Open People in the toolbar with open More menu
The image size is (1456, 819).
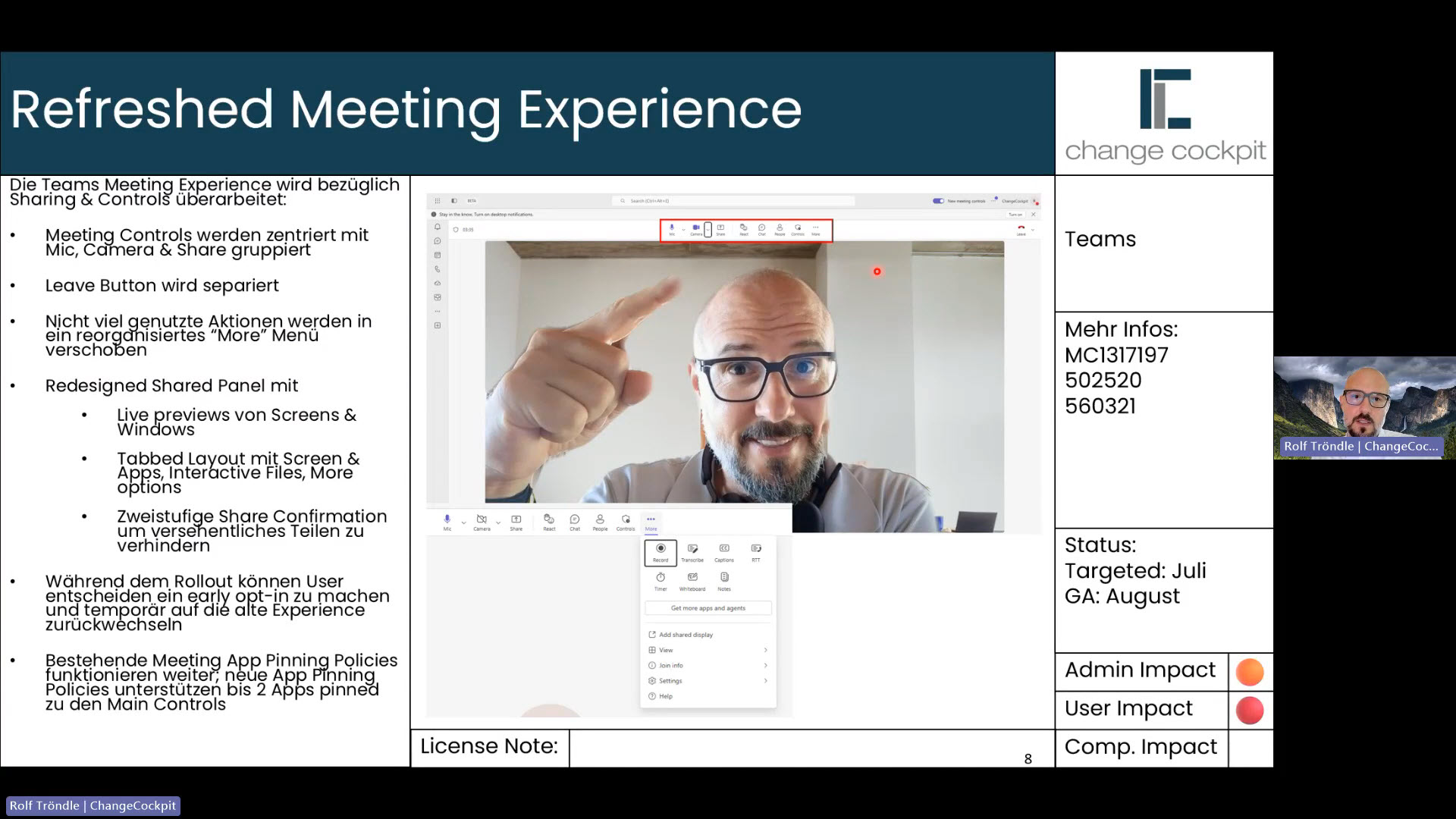click(x=600, y=522)
